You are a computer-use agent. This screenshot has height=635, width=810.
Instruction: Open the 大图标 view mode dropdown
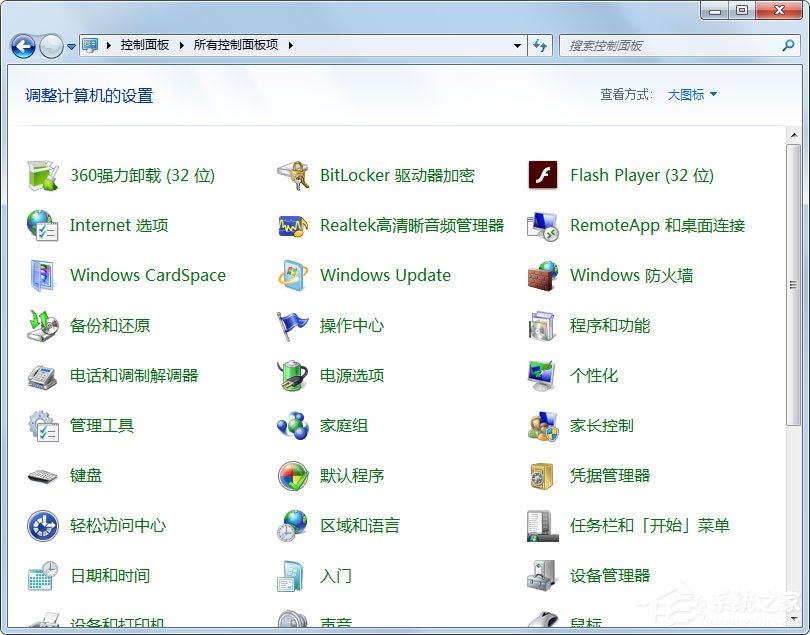tap(690, 93)
